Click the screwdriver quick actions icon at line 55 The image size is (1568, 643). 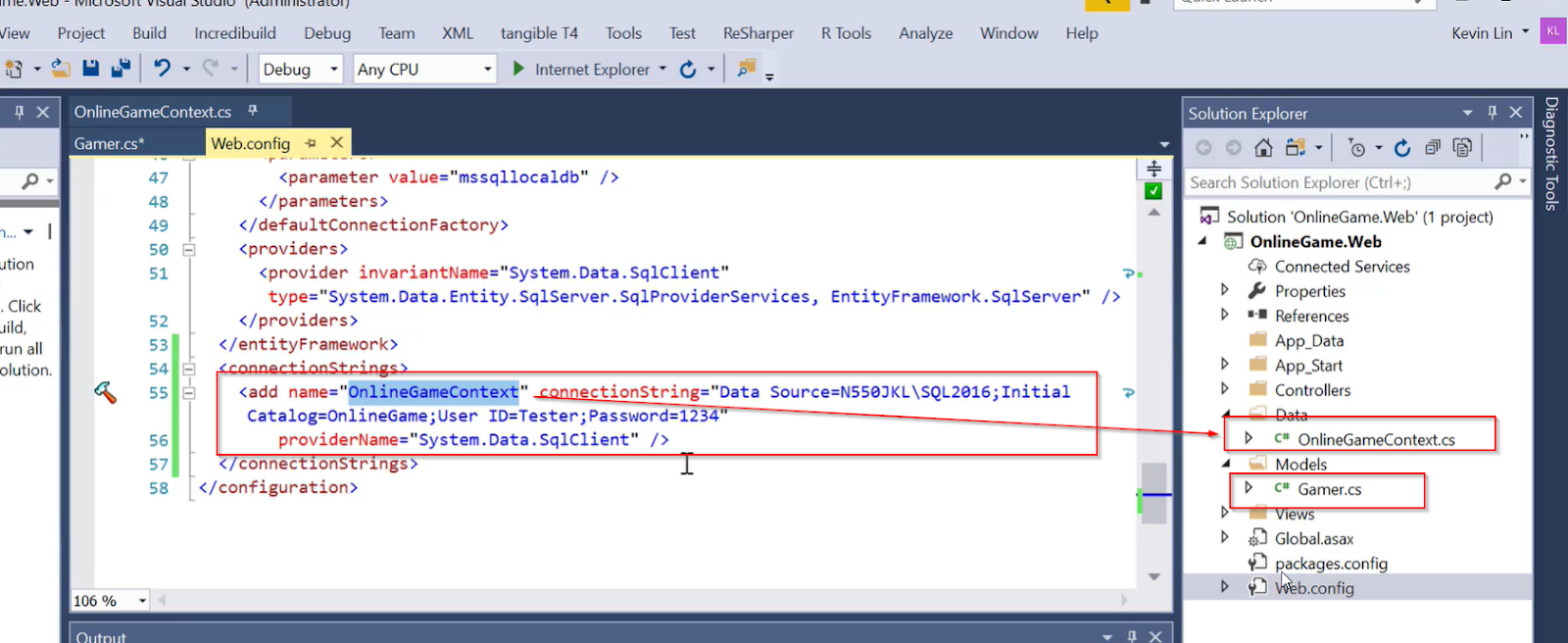(x=105, y=392)
